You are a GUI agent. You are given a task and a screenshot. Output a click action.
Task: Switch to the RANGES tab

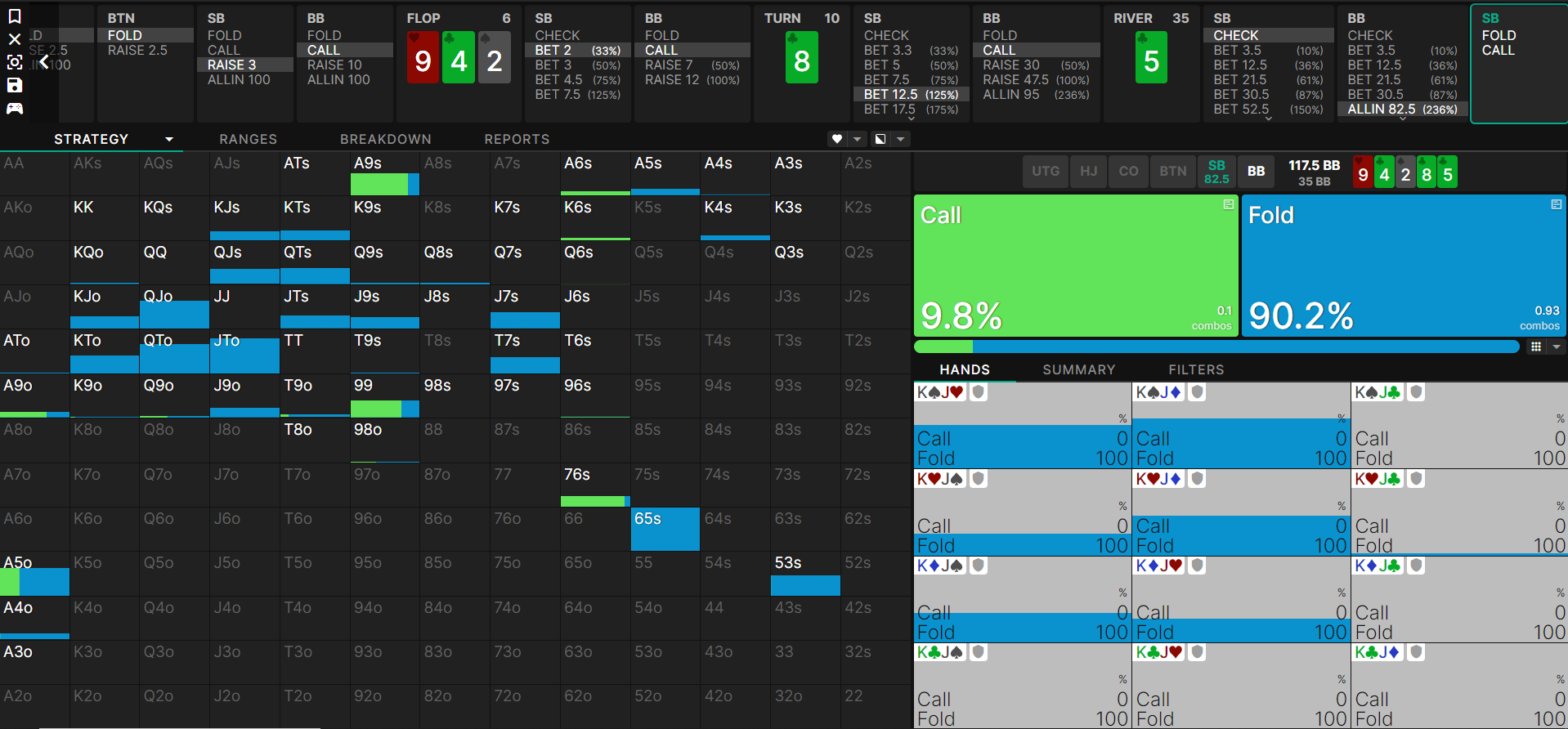click(x=249, y=140)
